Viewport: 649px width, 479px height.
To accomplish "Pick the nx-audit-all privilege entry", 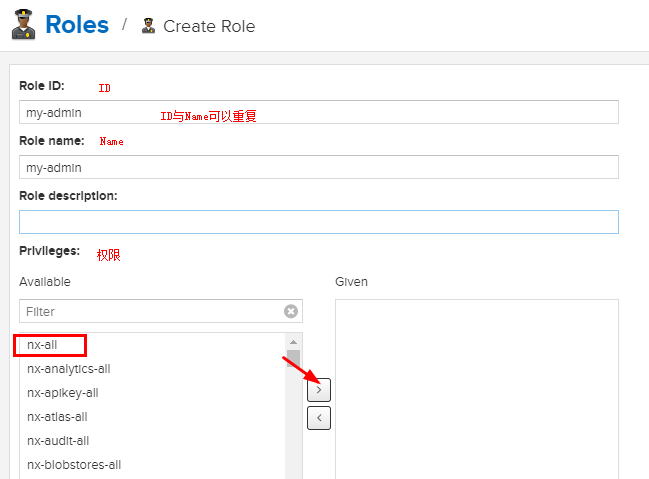I will click(x=58, y=441).
